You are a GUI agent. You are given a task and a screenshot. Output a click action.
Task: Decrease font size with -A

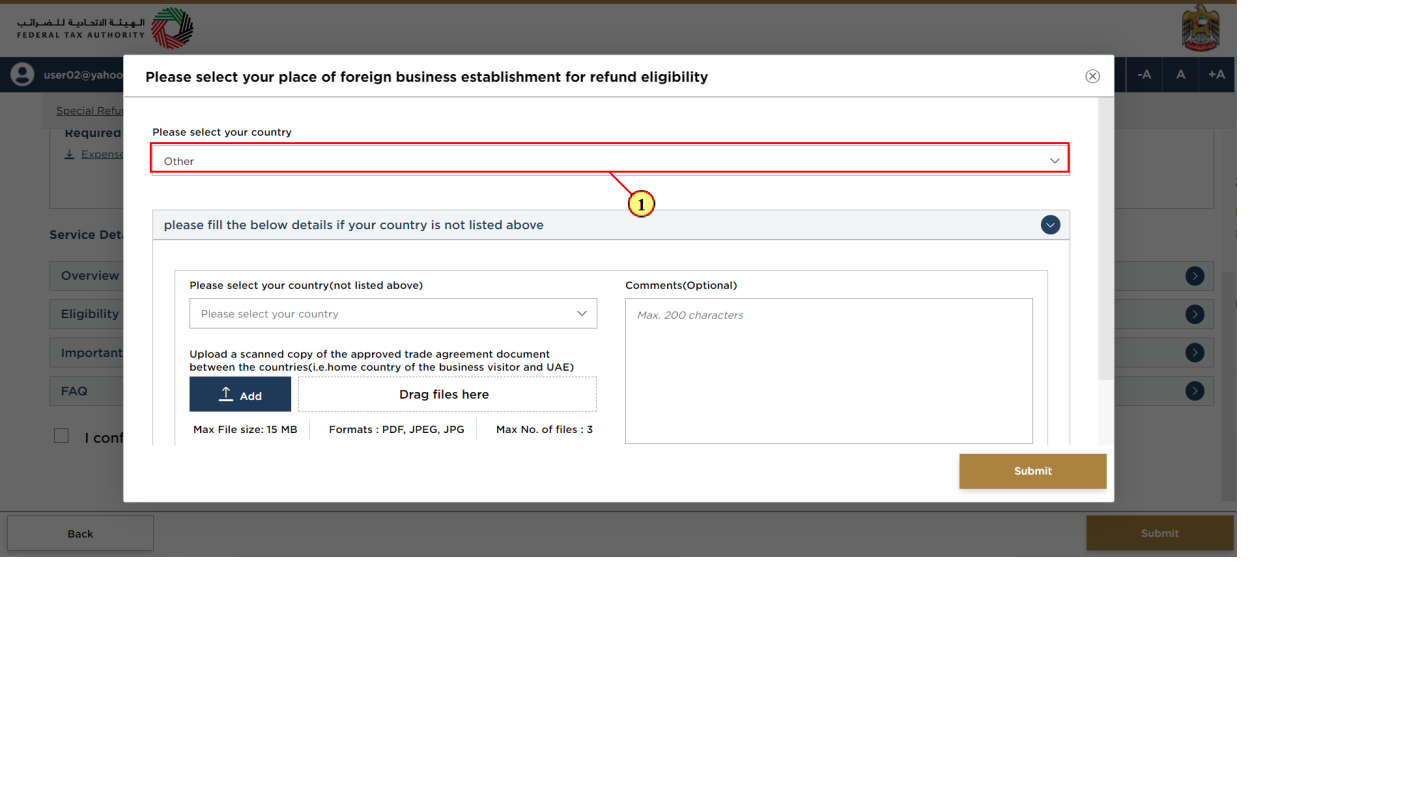(x=1144, y=75)
